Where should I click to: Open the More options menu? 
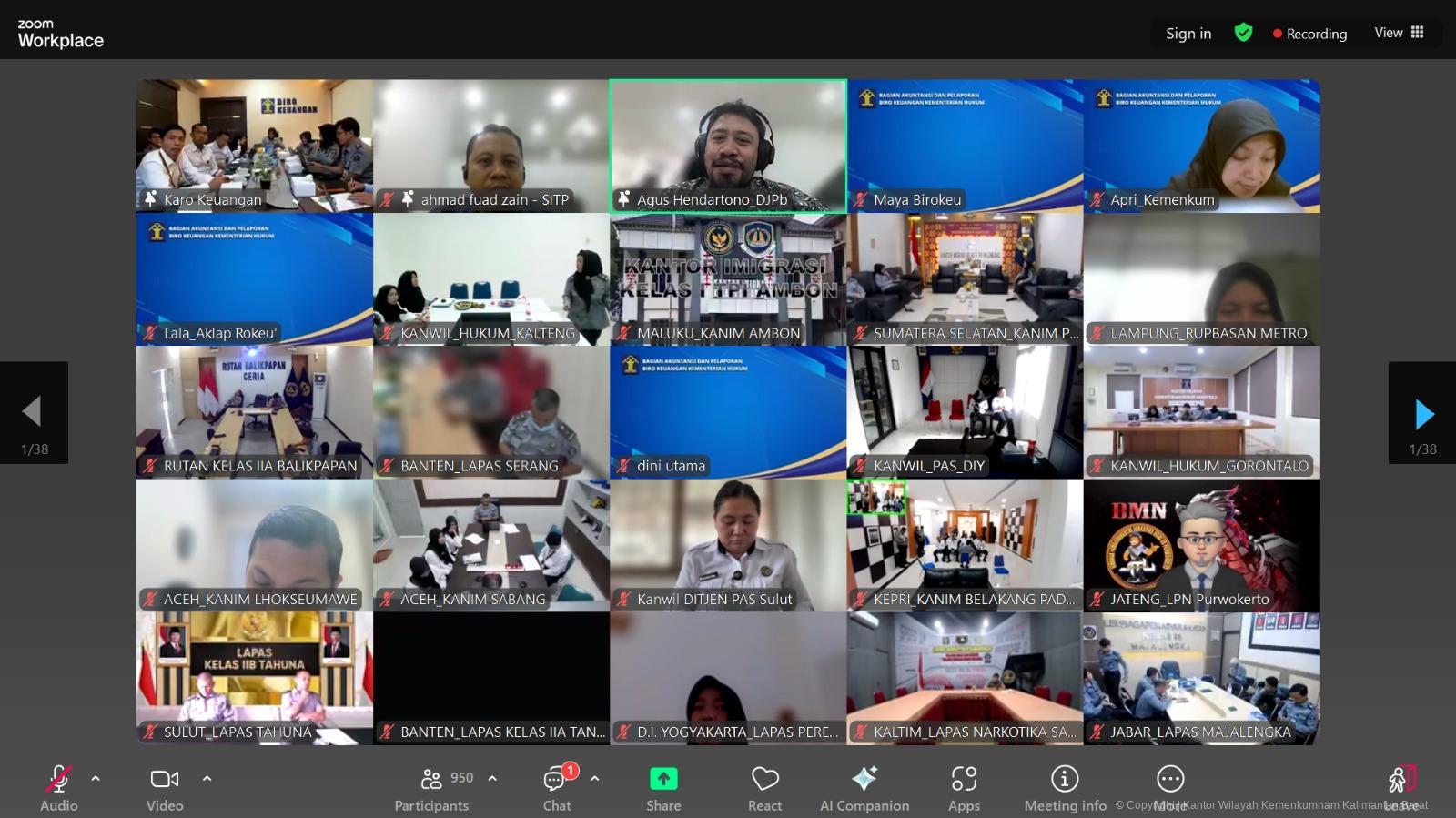[x=1169, y=779]
